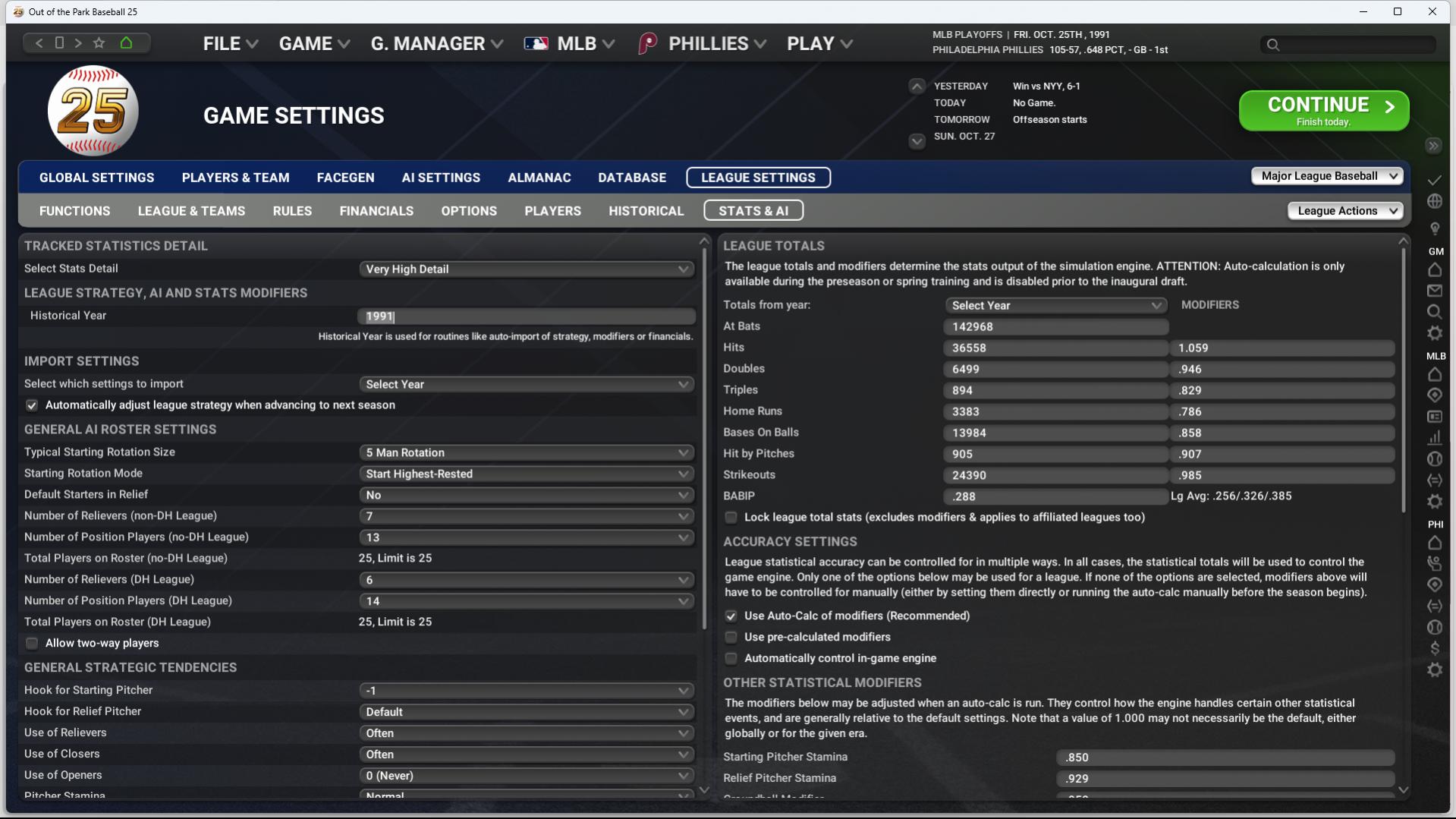Image resolution: width=1456 pixels, height=819 pixels.
Task: Switch to the AI Settings tab
Action: (x=441, y=178)
